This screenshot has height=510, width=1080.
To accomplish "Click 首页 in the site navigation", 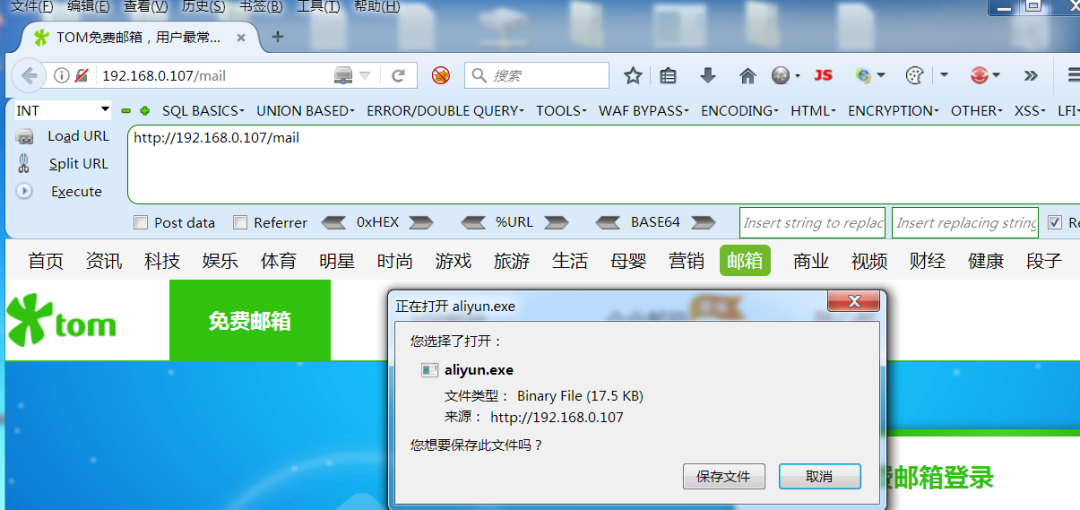I will coord(45,261).
